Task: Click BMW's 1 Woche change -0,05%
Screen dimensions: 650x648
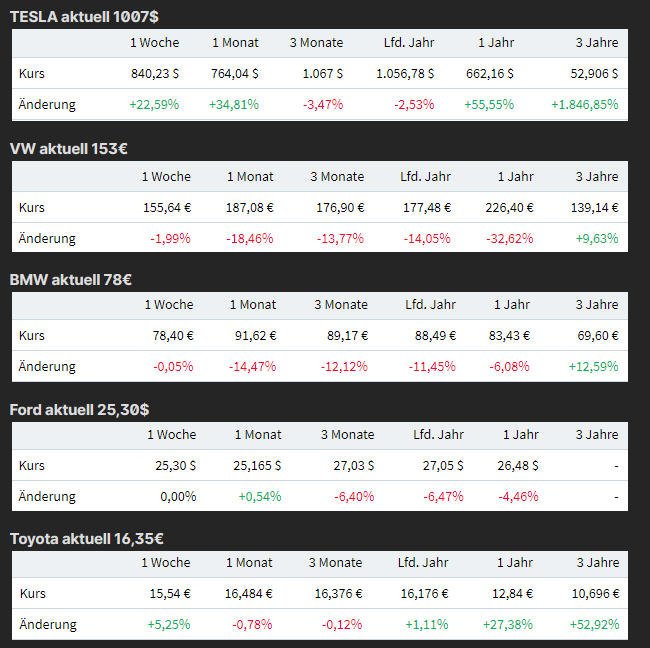Action: tap(173, 366)
